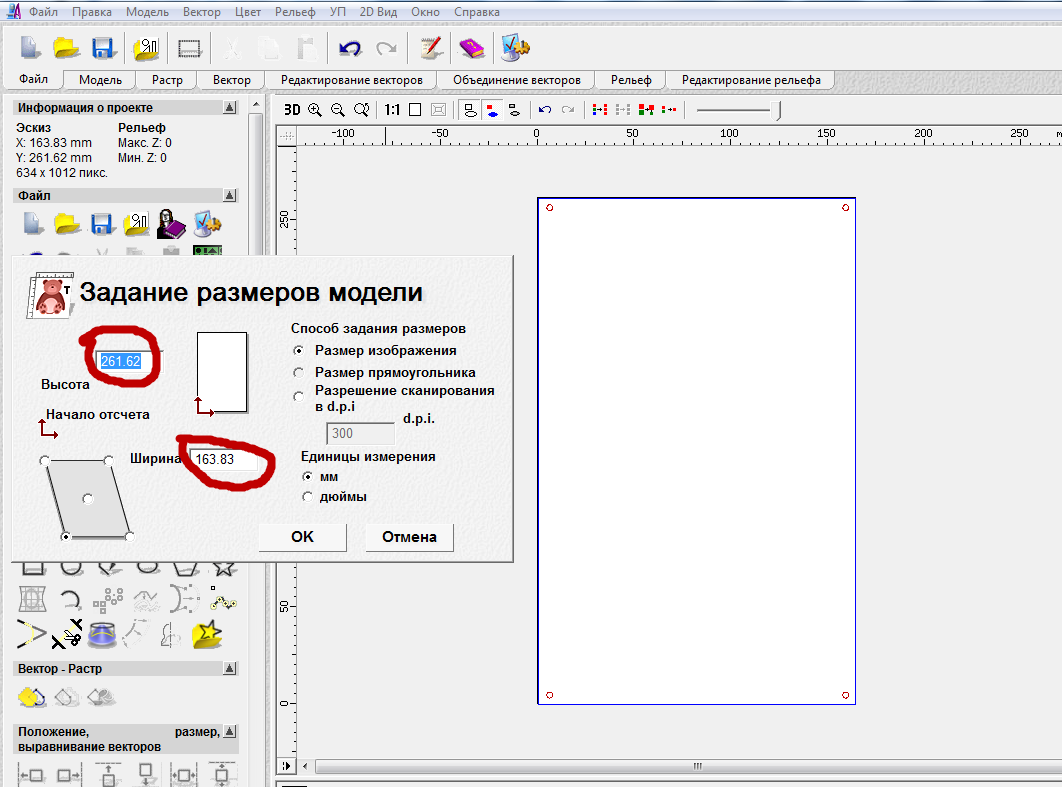Viewport: 1062px width, 787px height.
Task: Open the yellow star vector library folder icon
Action: pos(207,635)
